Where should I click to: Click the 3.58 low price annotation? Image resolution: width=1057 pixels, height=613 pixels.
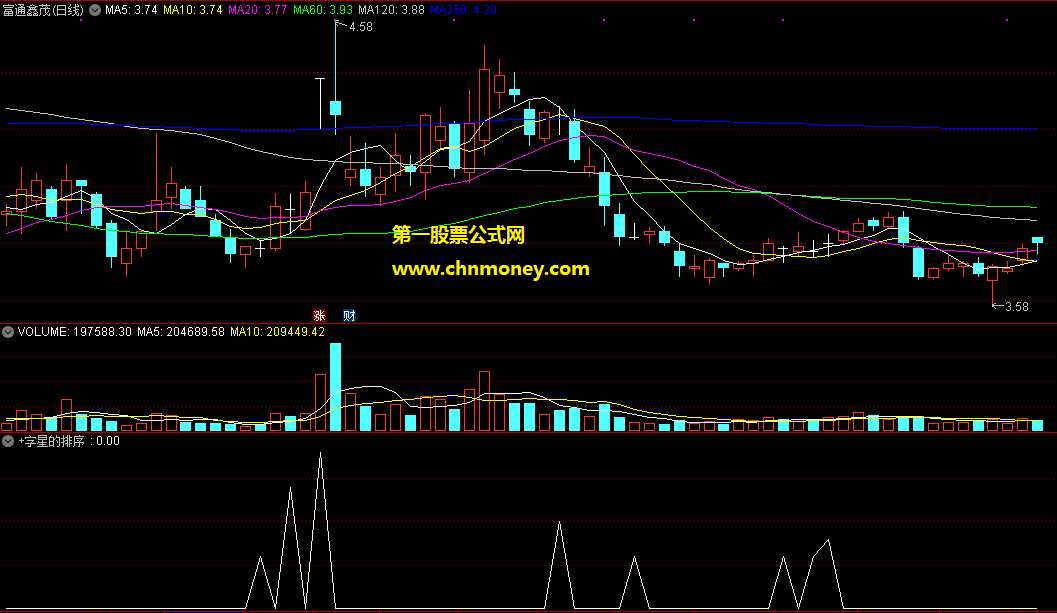1017,307
